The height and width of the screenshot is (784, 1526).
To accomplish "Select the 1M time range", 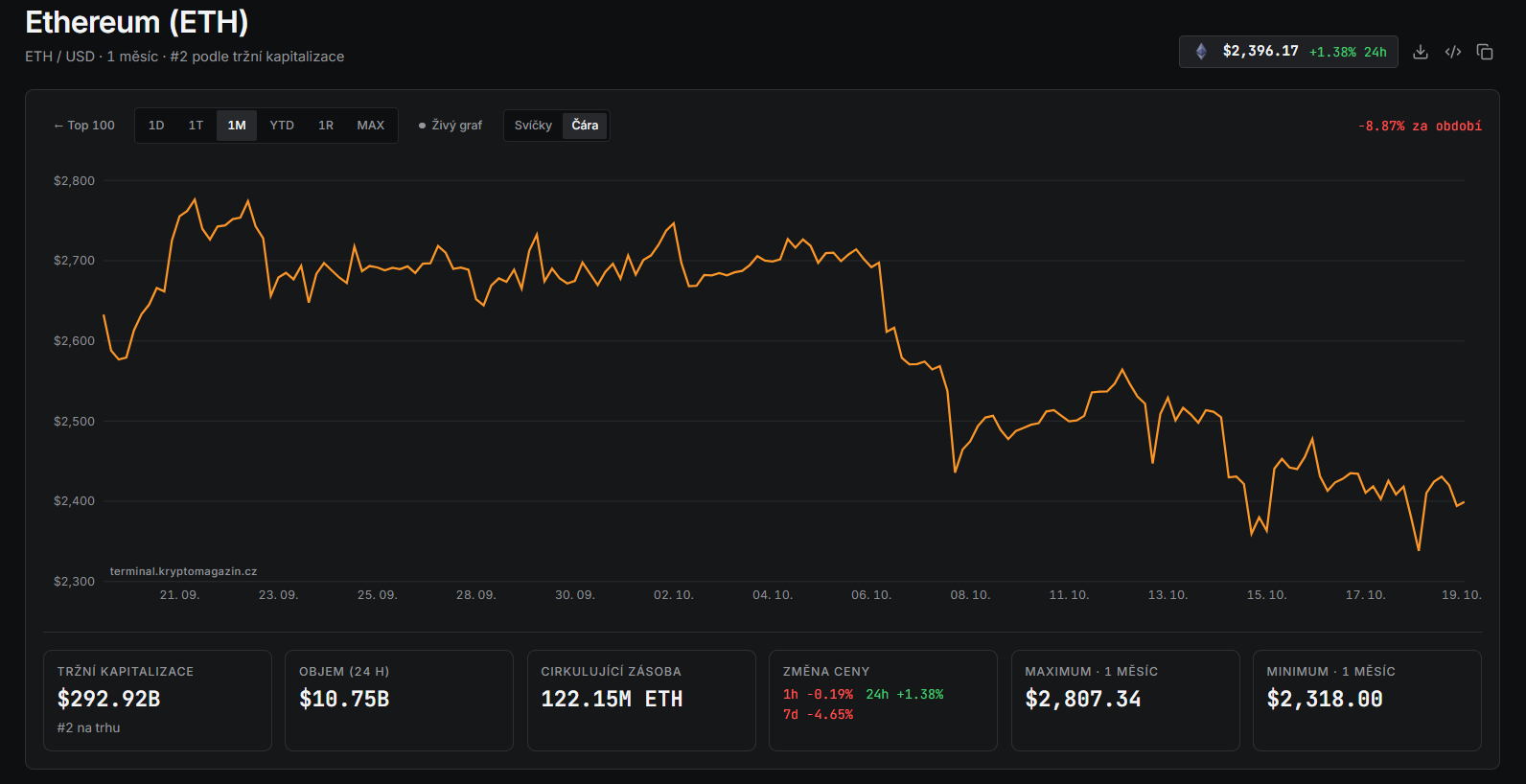I will pos(237,126).
